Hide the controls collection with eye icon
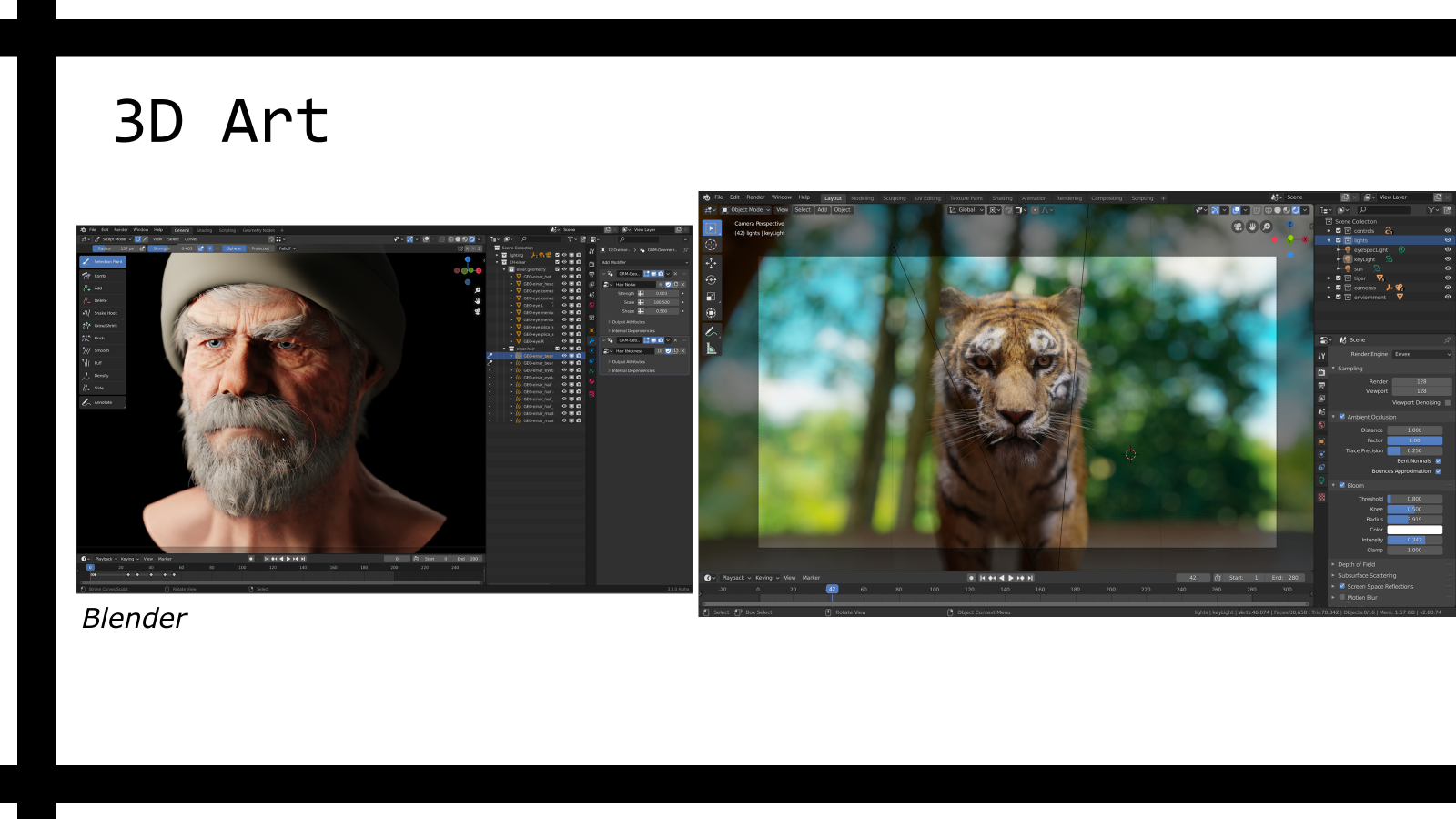Image resolution: width=1456 pixels, height=819 pixels. click(x=1447, y=231)
